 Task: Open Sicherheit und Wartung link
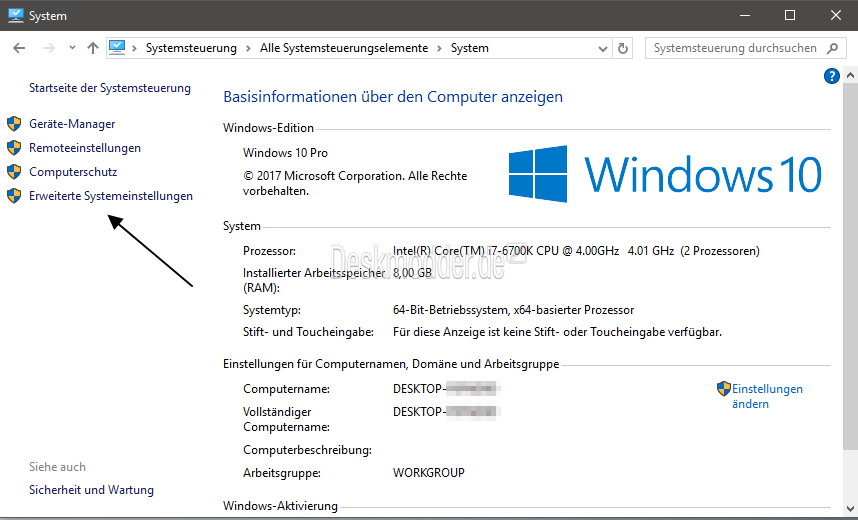(x=91, y=490)
